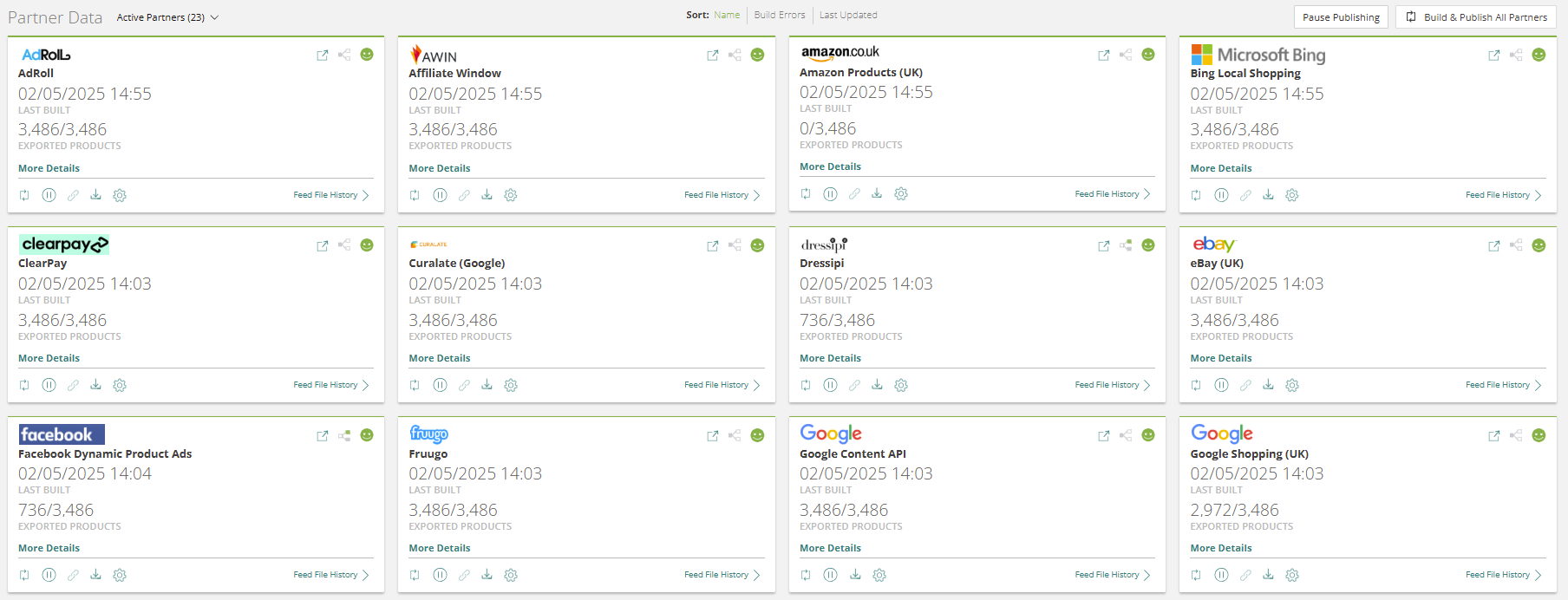Open eBay (UK) settings gear
Screen dimensions: 1568x600
(x=1292, y=385)
